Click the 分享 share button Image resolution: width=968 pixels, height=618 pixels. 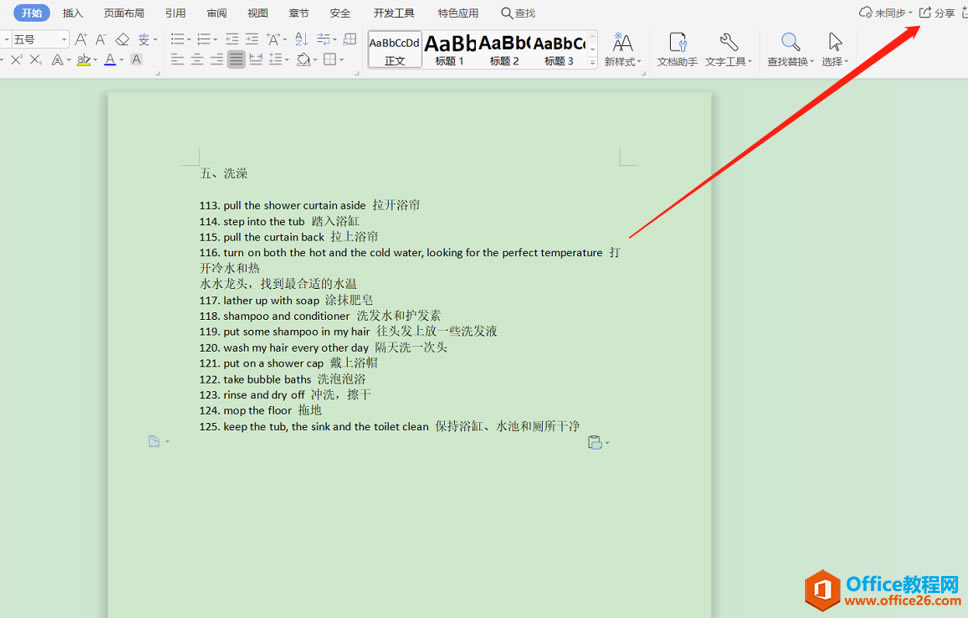pyautogui.click(x=937, y=13)
